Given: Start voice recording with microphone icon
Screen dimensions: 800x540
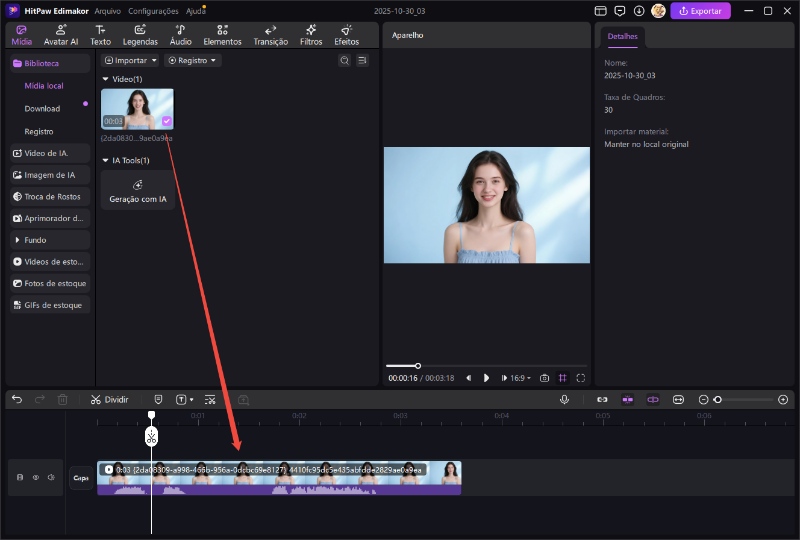Looking at the screenshot, I should click(564, 400).
